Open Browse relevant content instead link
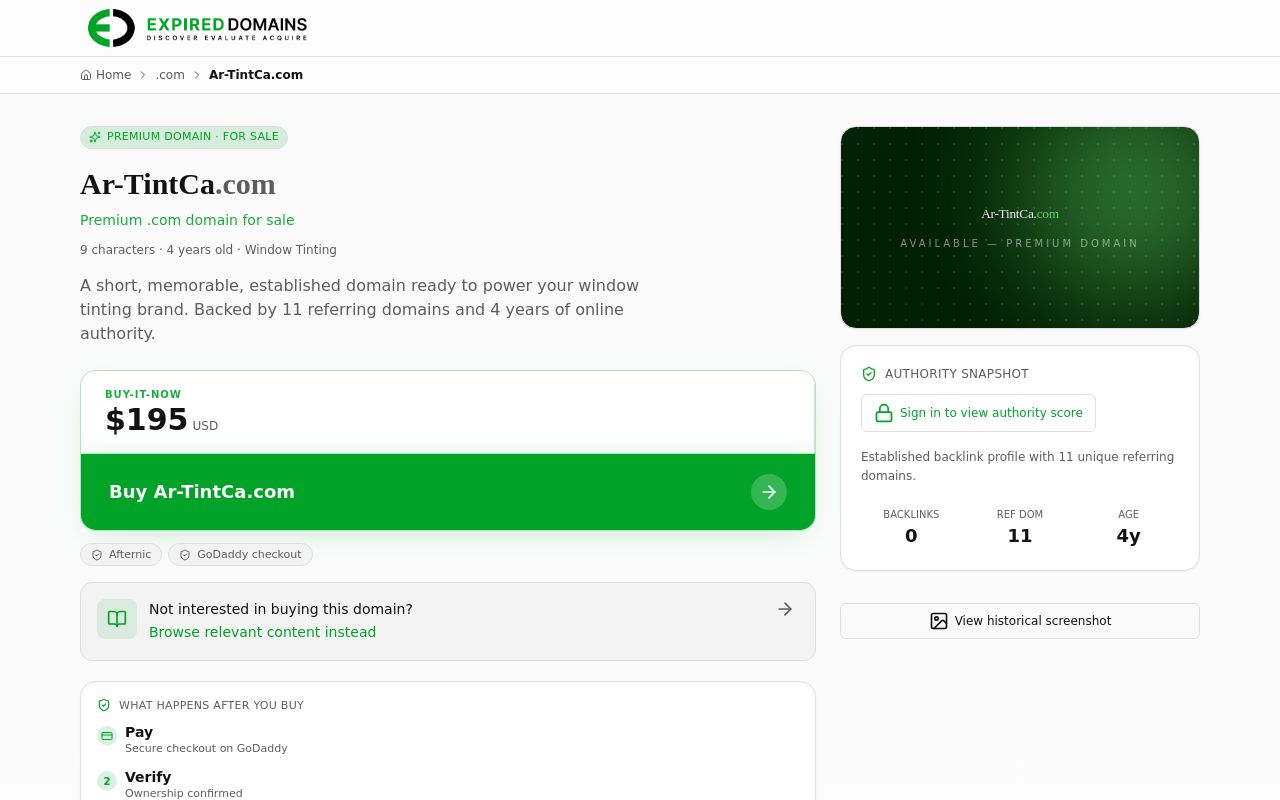The width and height of the screenshot is (1280, 800). click(x=263, y=632)
